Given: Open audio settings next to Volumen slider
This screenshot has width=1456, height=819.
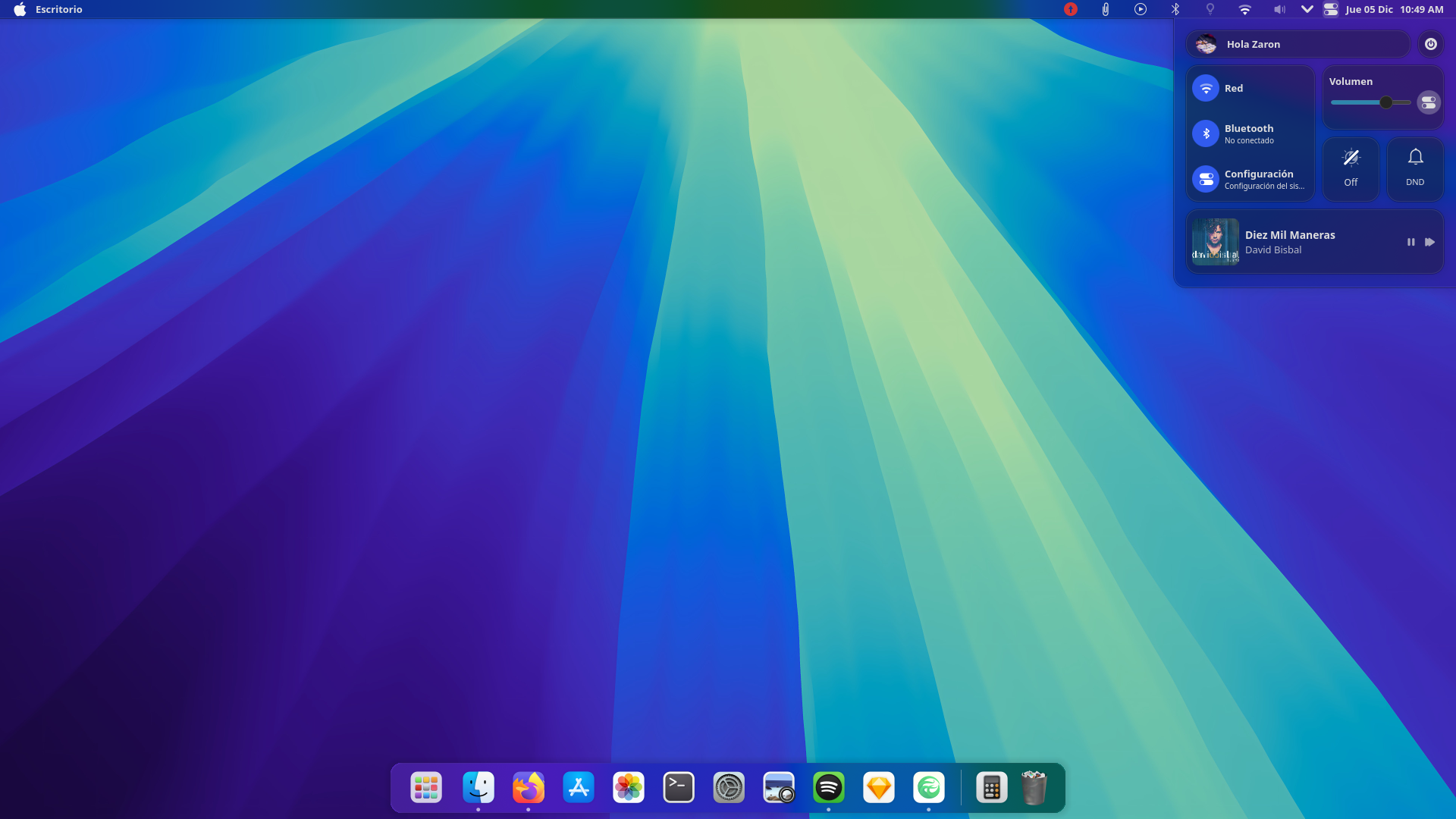Looking at the screenshot, I should pyautogui.click(x=1429, y=102).
